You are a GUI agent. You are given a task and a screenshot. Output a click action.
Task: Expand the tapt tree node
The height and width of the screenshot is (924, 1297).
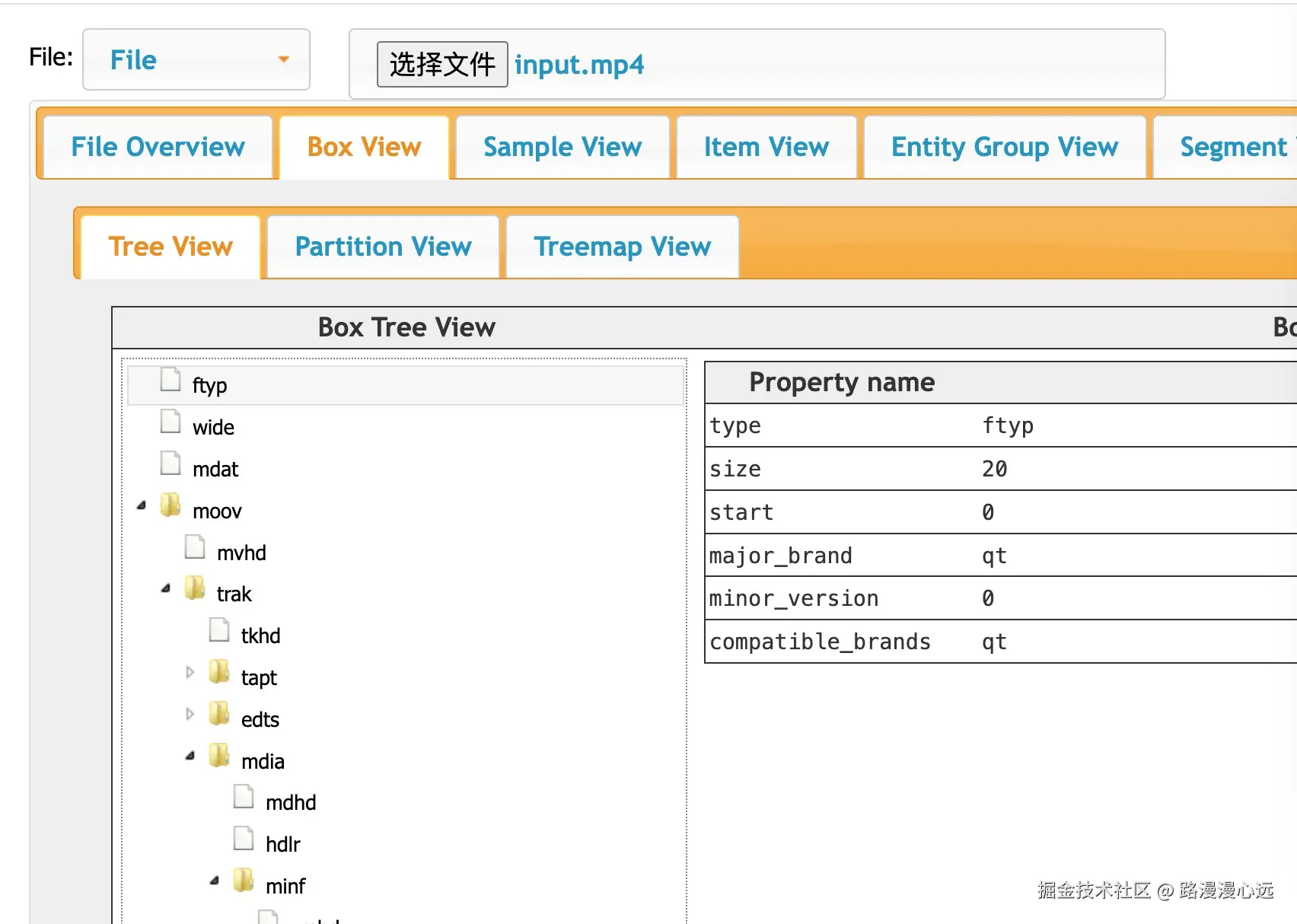[190, 672]
